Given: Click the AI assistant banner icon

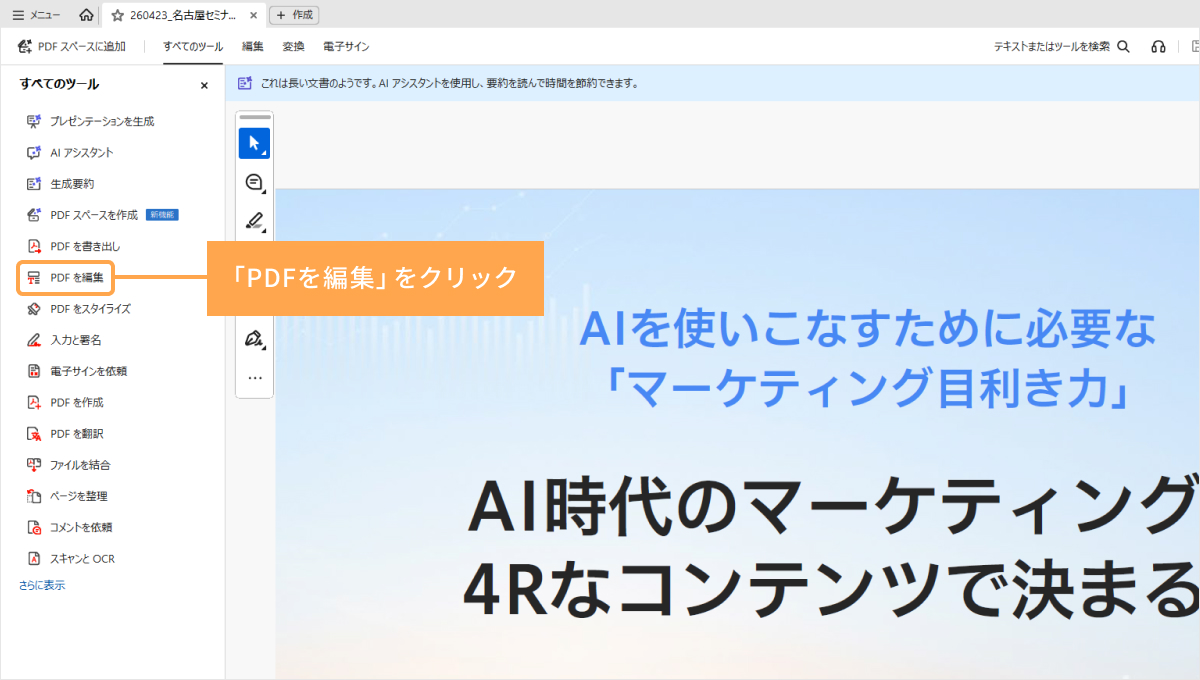Looking at the screenshot, I should pyautogui.click(x=245, y=83).
